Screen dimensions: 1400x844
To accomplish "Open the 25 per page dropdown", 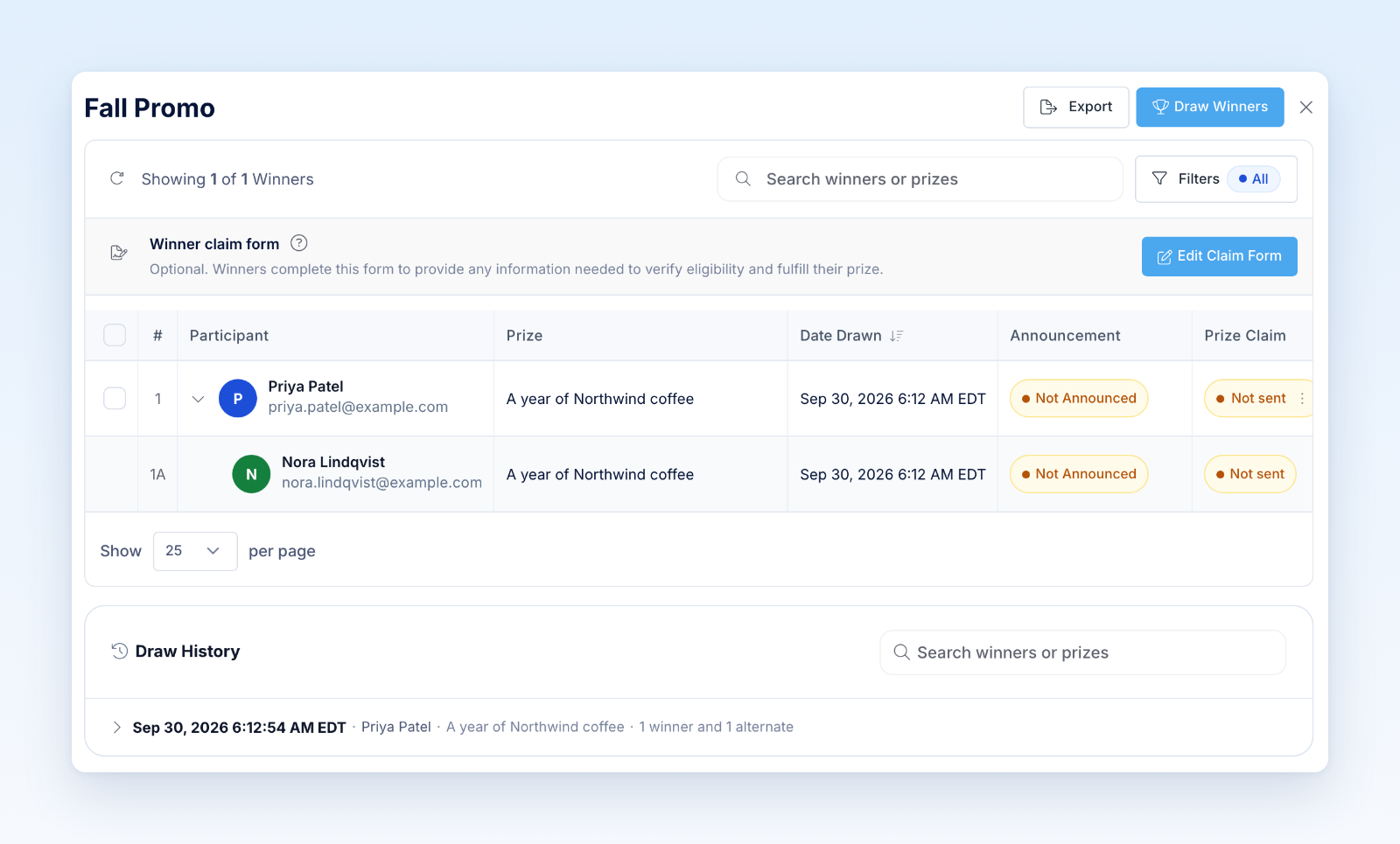I will (x=195, y=551).
